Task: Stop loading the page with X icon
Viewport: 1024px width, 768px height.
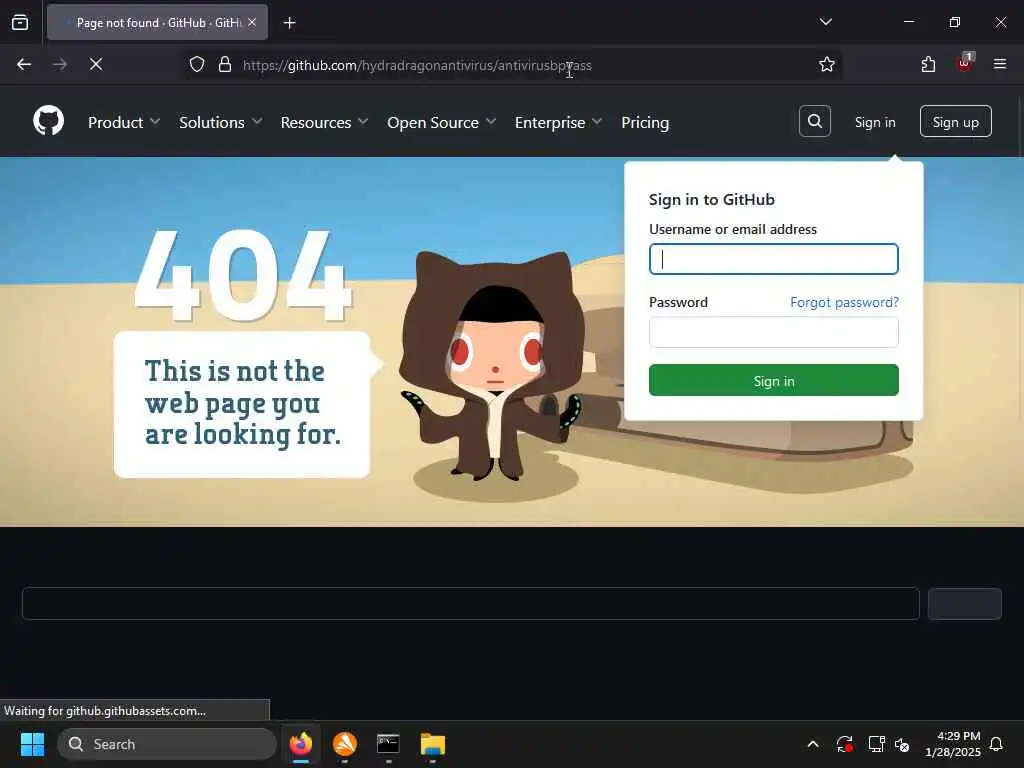Action: coord(96,64)
